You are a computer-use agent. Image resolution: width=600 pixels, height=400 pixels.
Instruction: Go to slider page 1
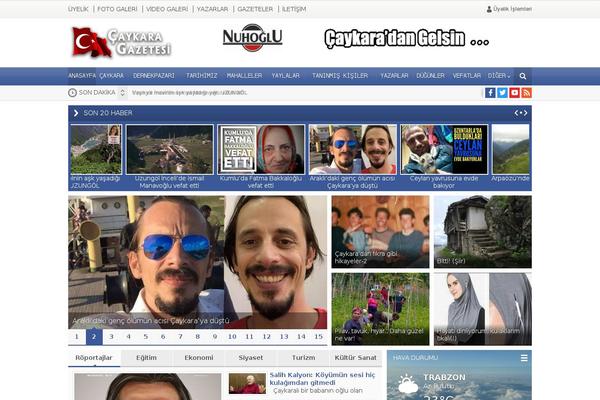point(77,337)
